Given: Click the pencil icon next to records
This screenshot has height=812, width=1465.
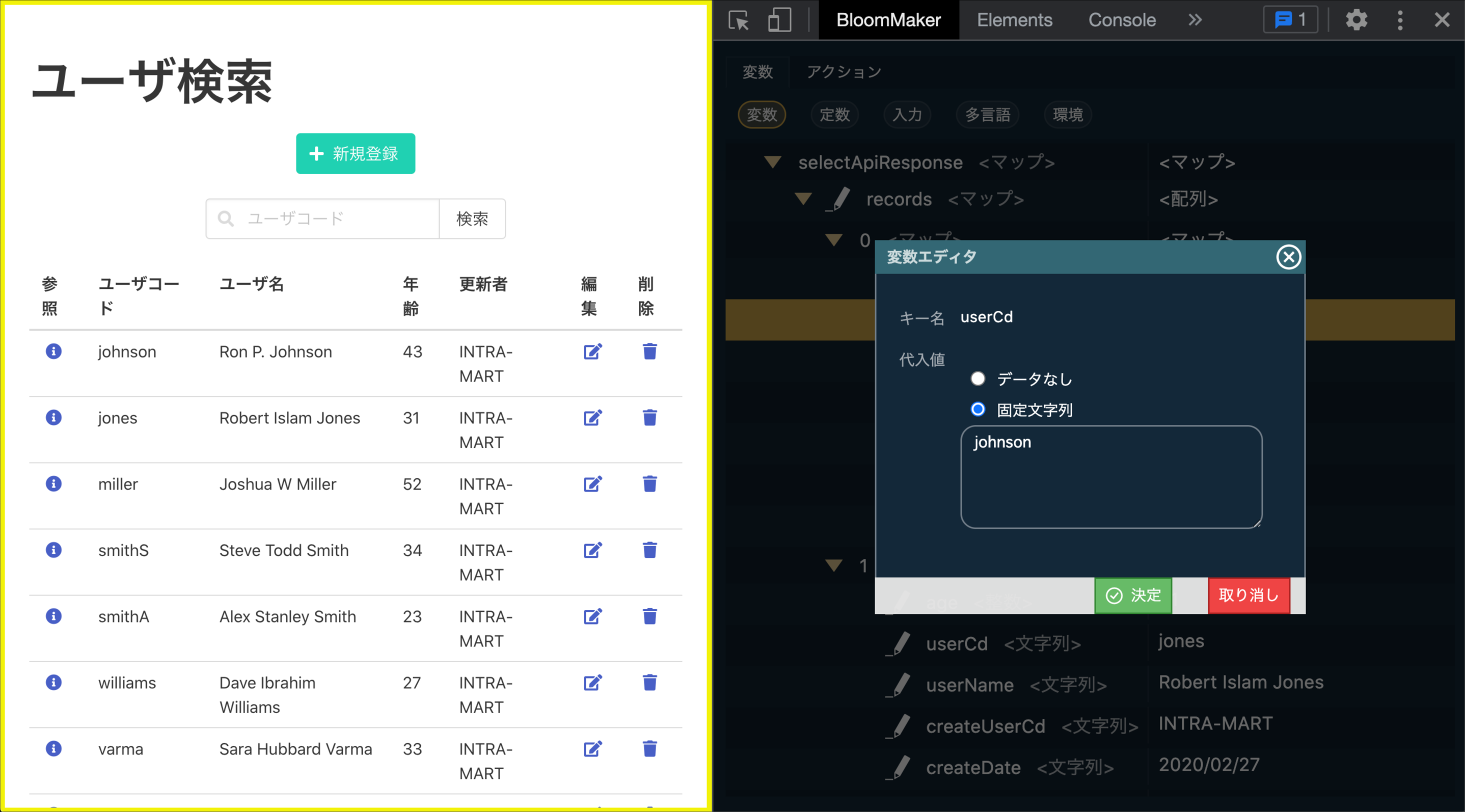Looking at the screenshot, I should point(838,200).
